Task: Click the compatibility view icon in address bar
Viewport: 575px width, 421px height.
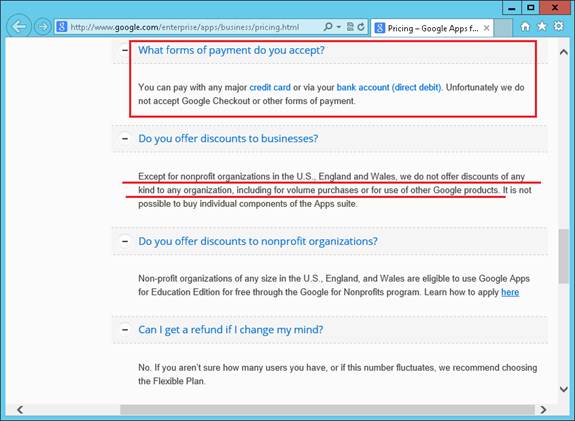Action: point(350,27)
